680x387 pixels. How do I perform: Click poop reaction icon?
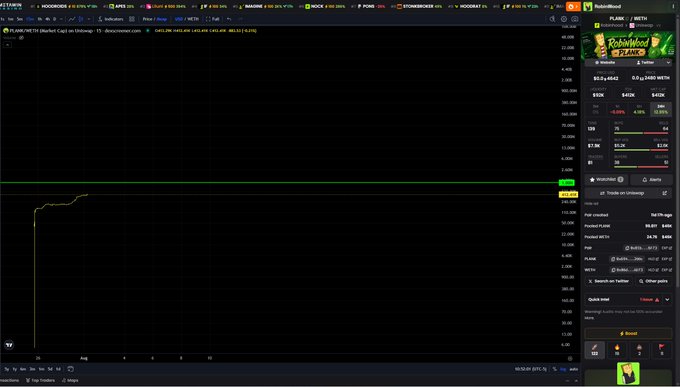click(639, 350)
